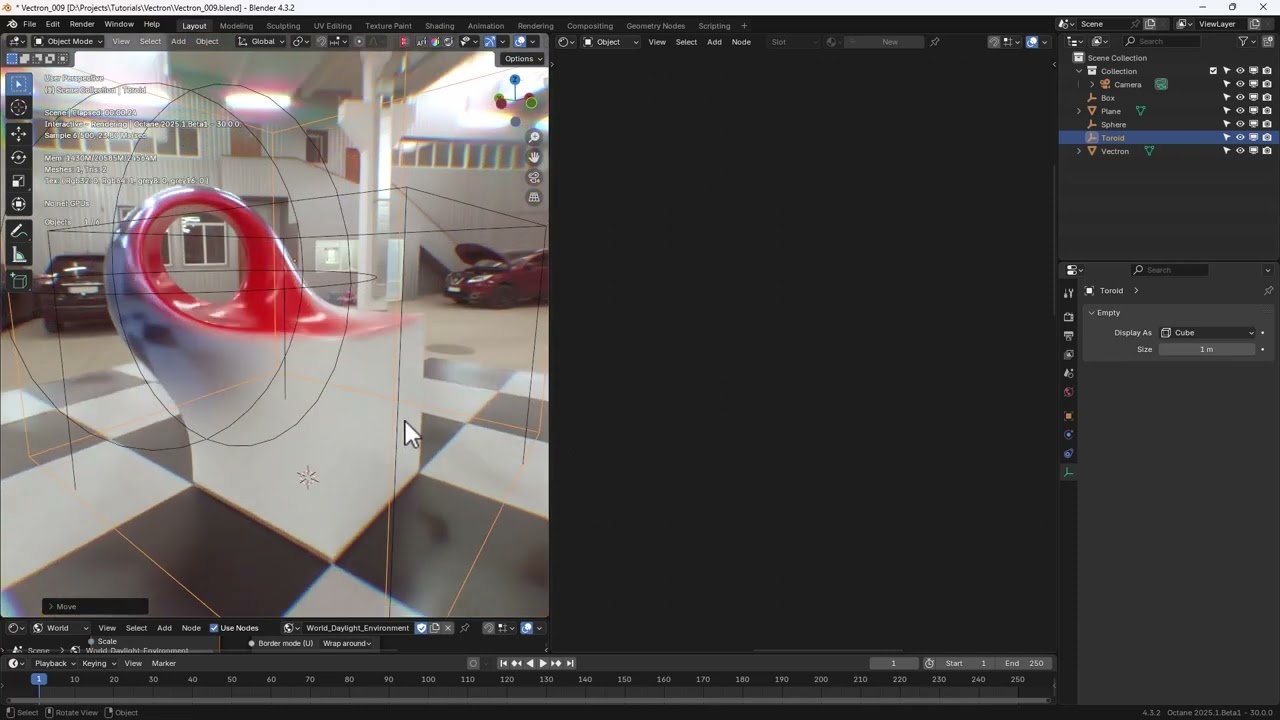Expand the Camera item in outliner
The height and width of the screenshot is (720, 1280).
tap(1092, 84)
